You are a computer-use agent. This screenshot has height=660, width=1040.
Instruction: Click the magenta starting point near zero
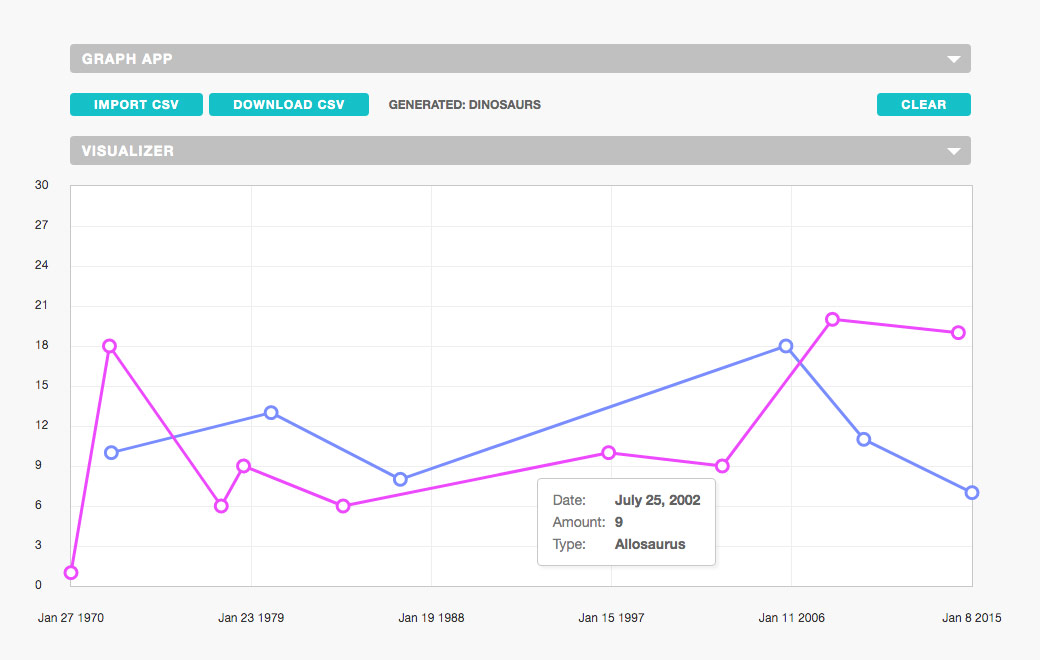tap(70, 571)
